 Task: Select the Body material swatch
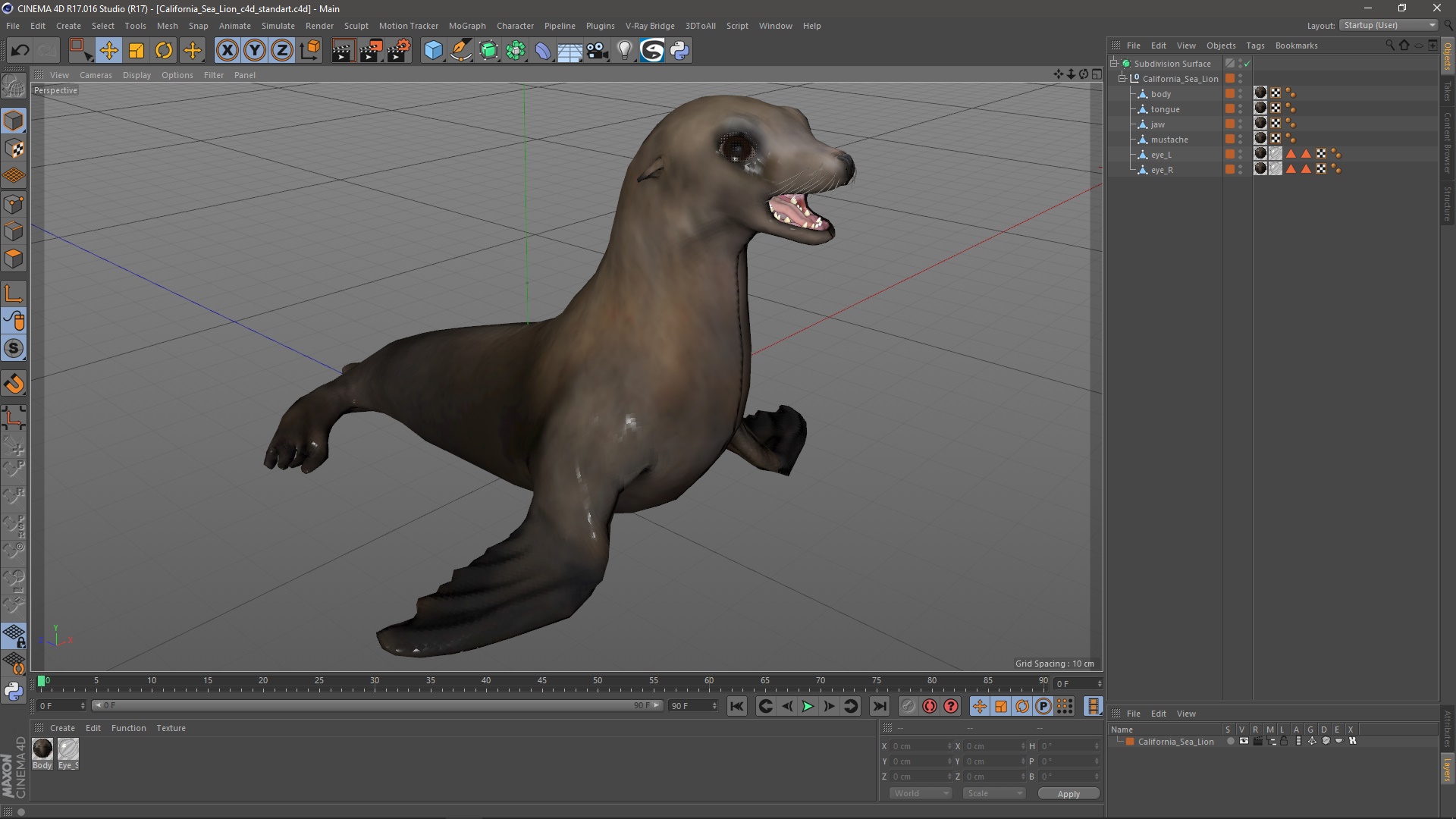click(x=42, y=749)
